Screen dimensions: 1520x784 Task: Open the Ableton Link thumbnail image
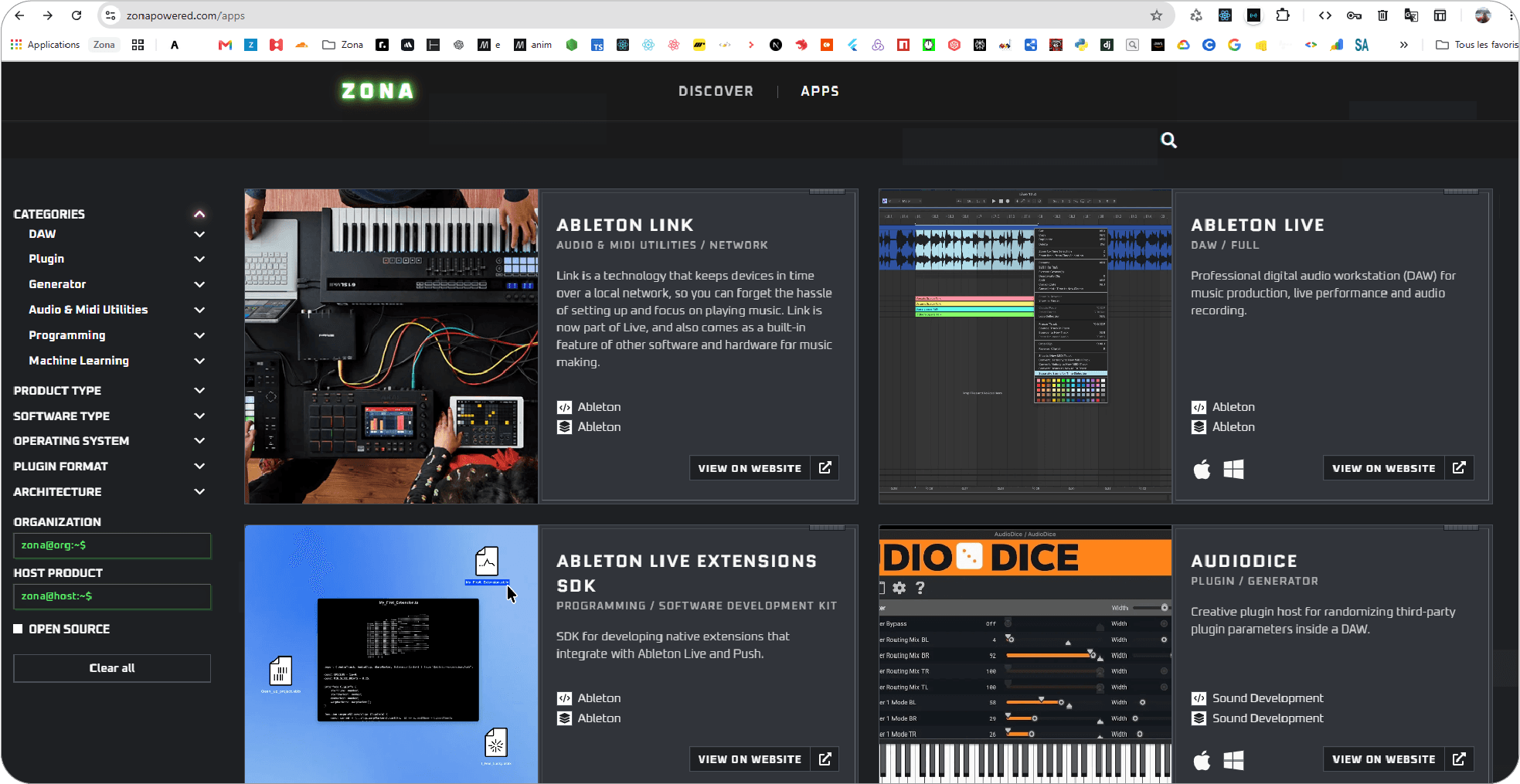coord(391,346)
